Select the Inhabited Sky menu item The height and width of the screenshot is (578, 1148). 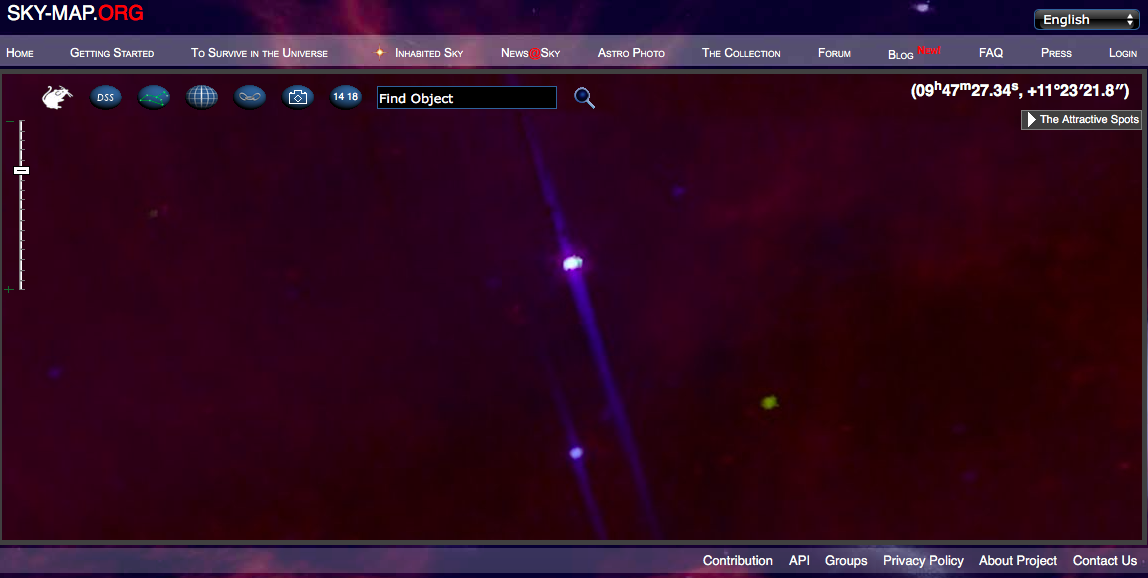pos(429,52)
